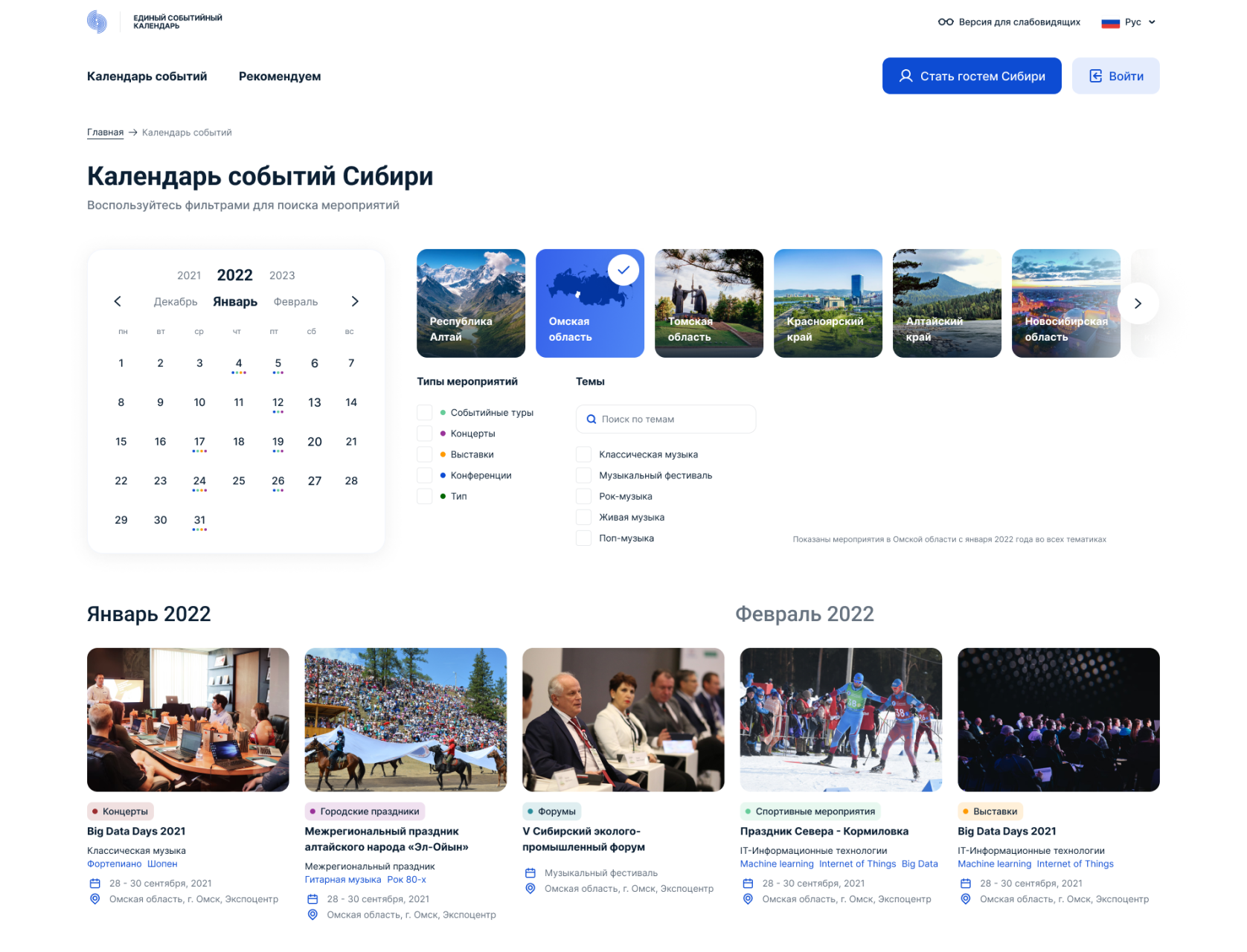The width and height of the screenshot is (1247, 952).
Task: Select year 2023 in calendar
Action: pos(282,275)
